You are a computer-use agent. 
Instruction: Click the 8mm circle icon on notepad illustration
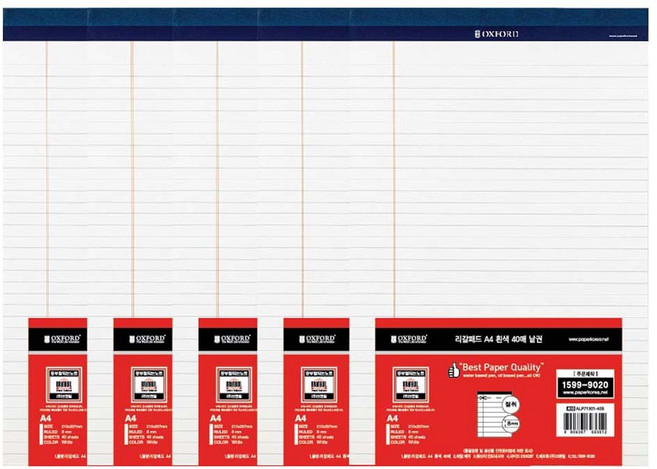point(511,424)
